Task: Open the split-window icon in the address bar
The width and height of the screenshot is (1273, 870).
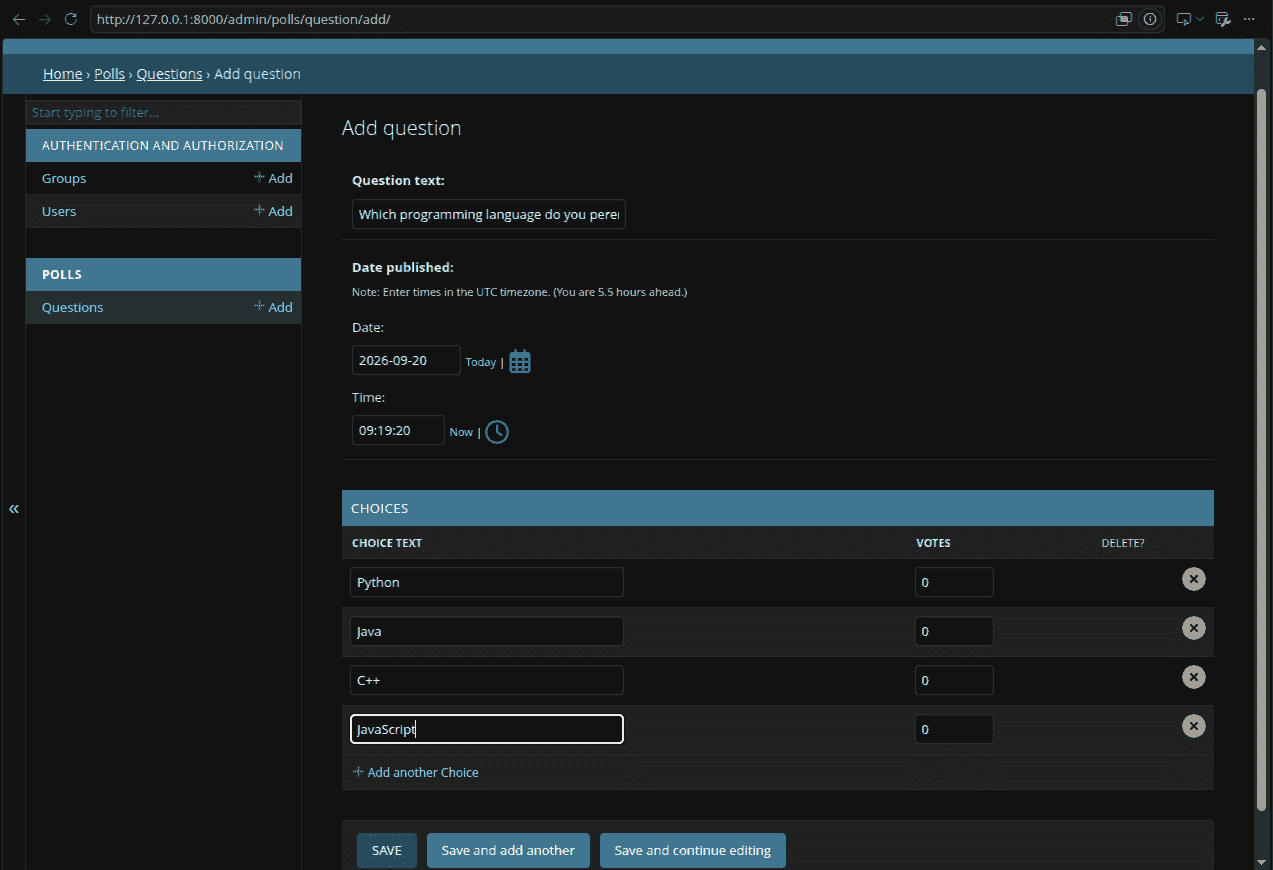Action: 1124,19
